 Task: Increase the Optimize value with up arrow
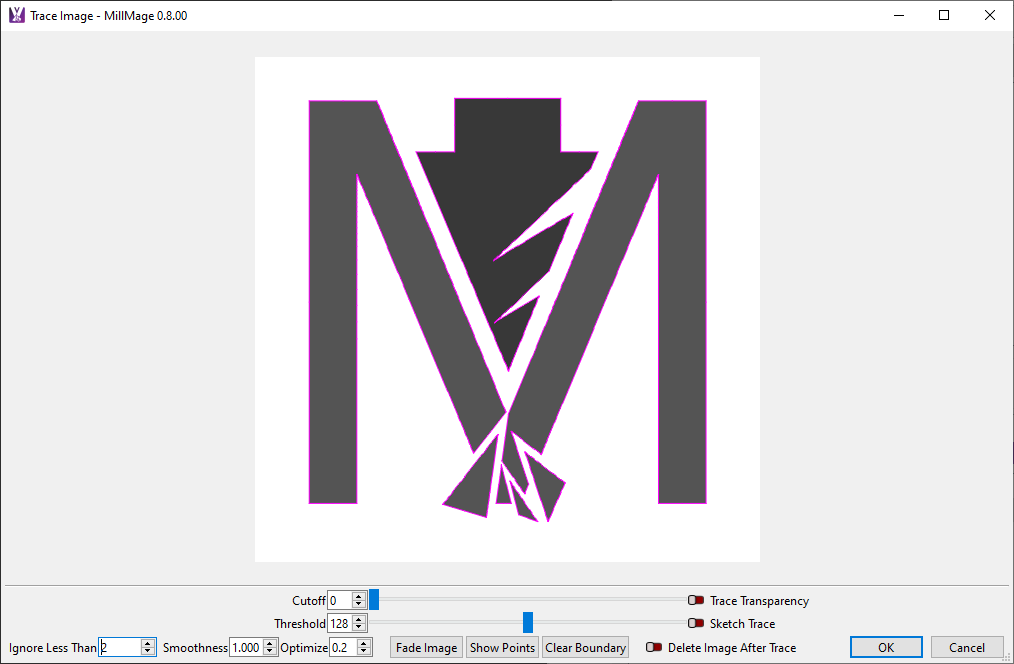point(364,643)
